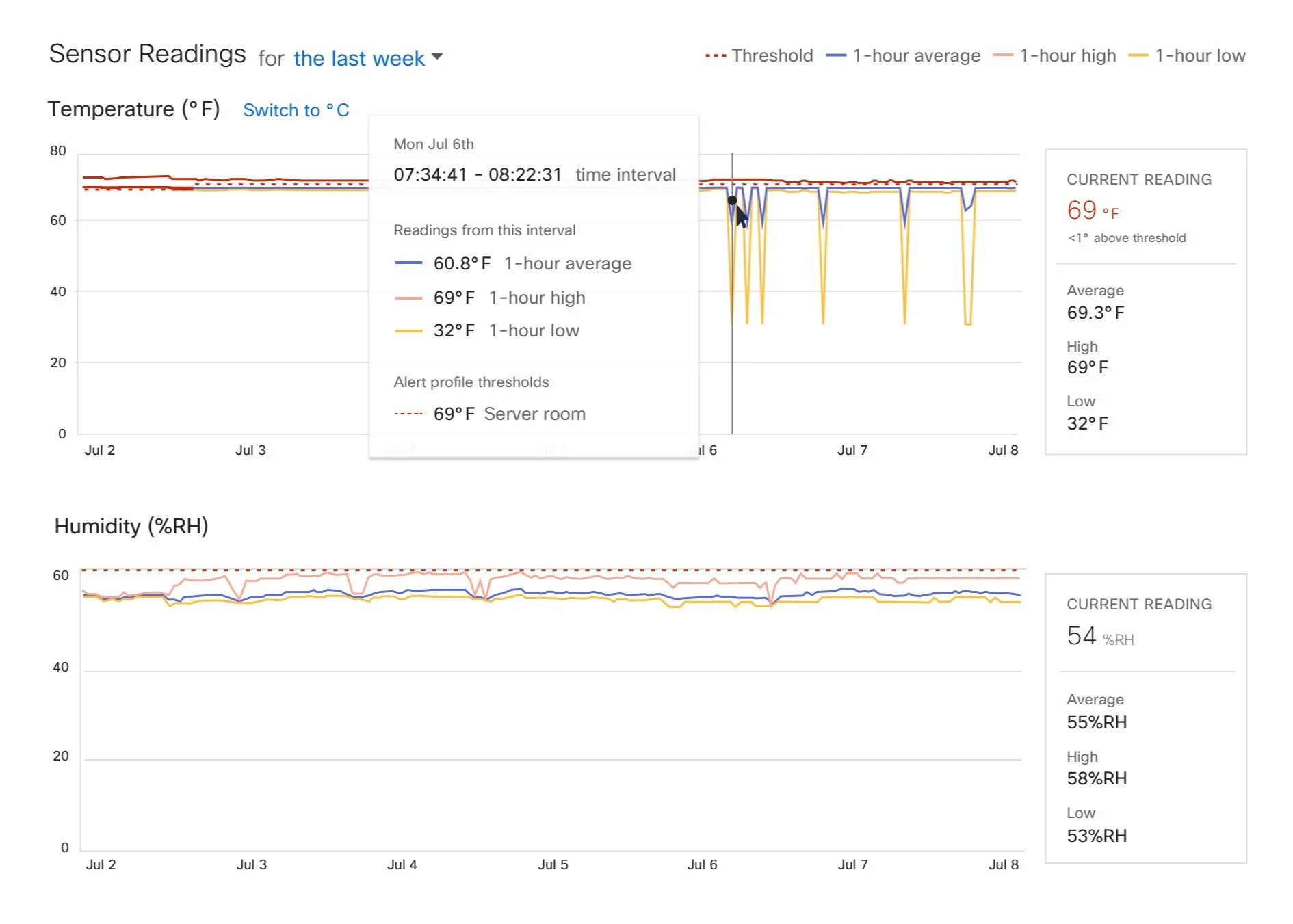Click the humidity current reading '54 %RH'
The image size is (1293, 924).
(x=1100, y=636)
